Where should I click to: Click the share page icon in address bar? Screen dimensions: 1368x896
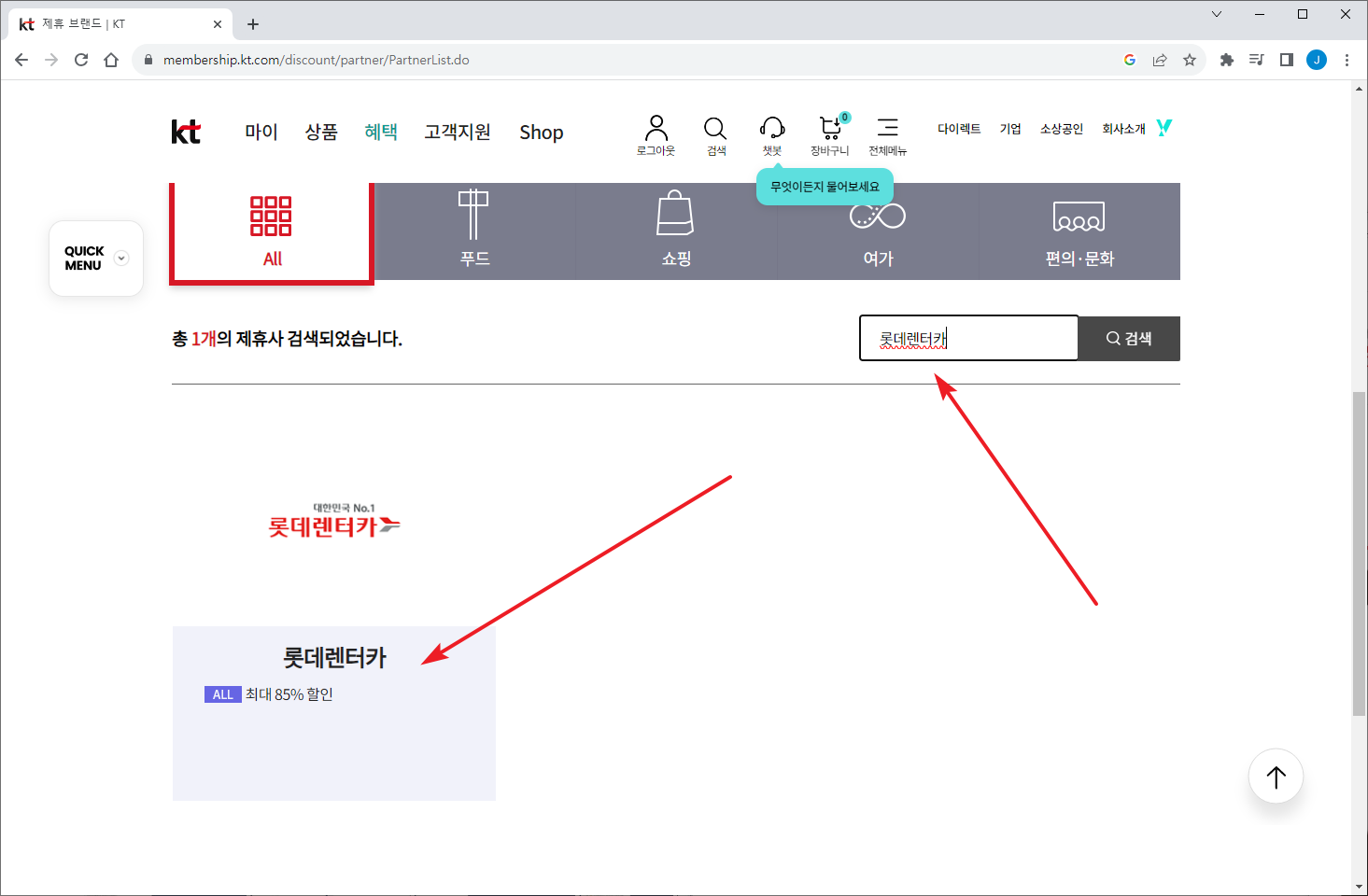[1160, 60]
